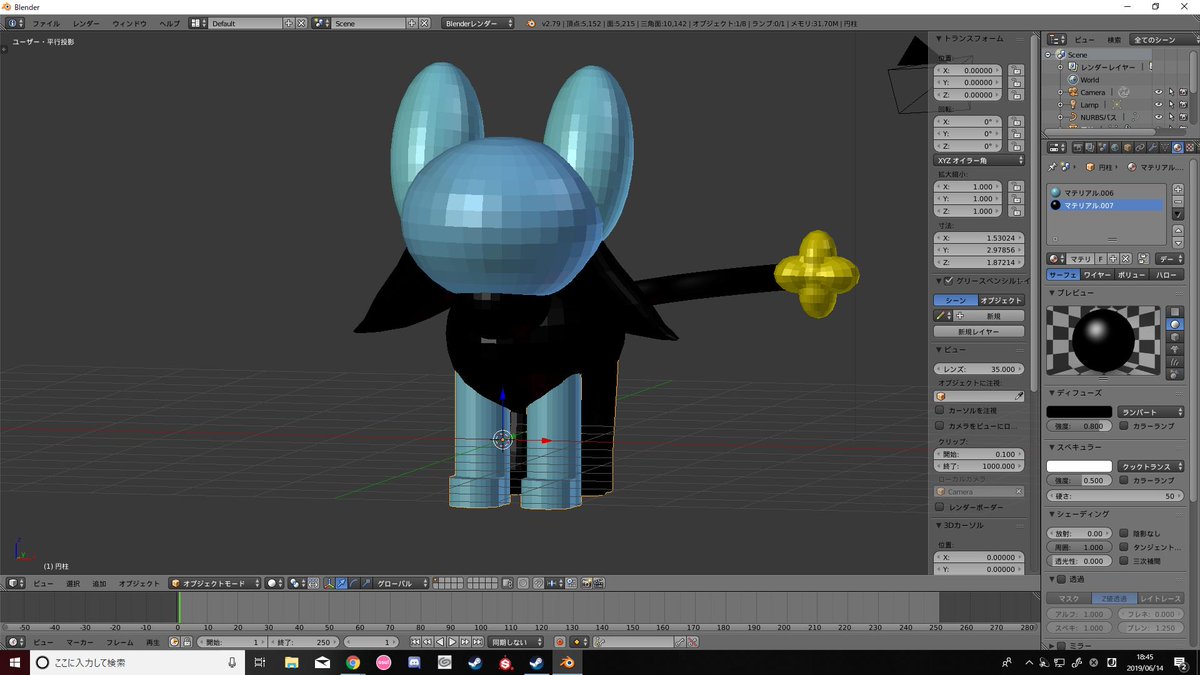Enable 陰影なし shading checkbox

[x=1125, y=534]
